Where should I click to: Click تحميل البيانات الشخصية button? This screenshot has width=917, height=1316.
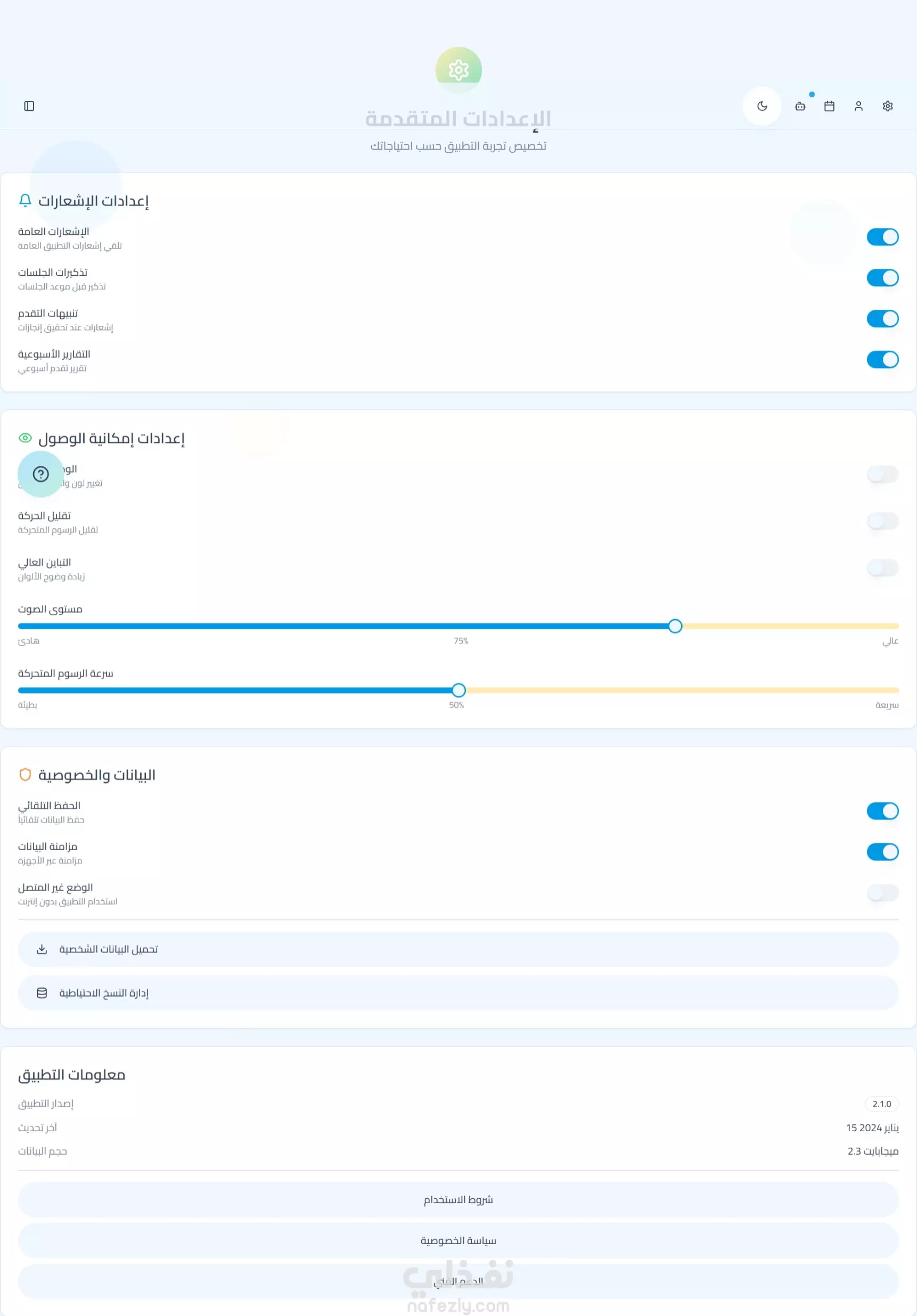tap(458, 949)
